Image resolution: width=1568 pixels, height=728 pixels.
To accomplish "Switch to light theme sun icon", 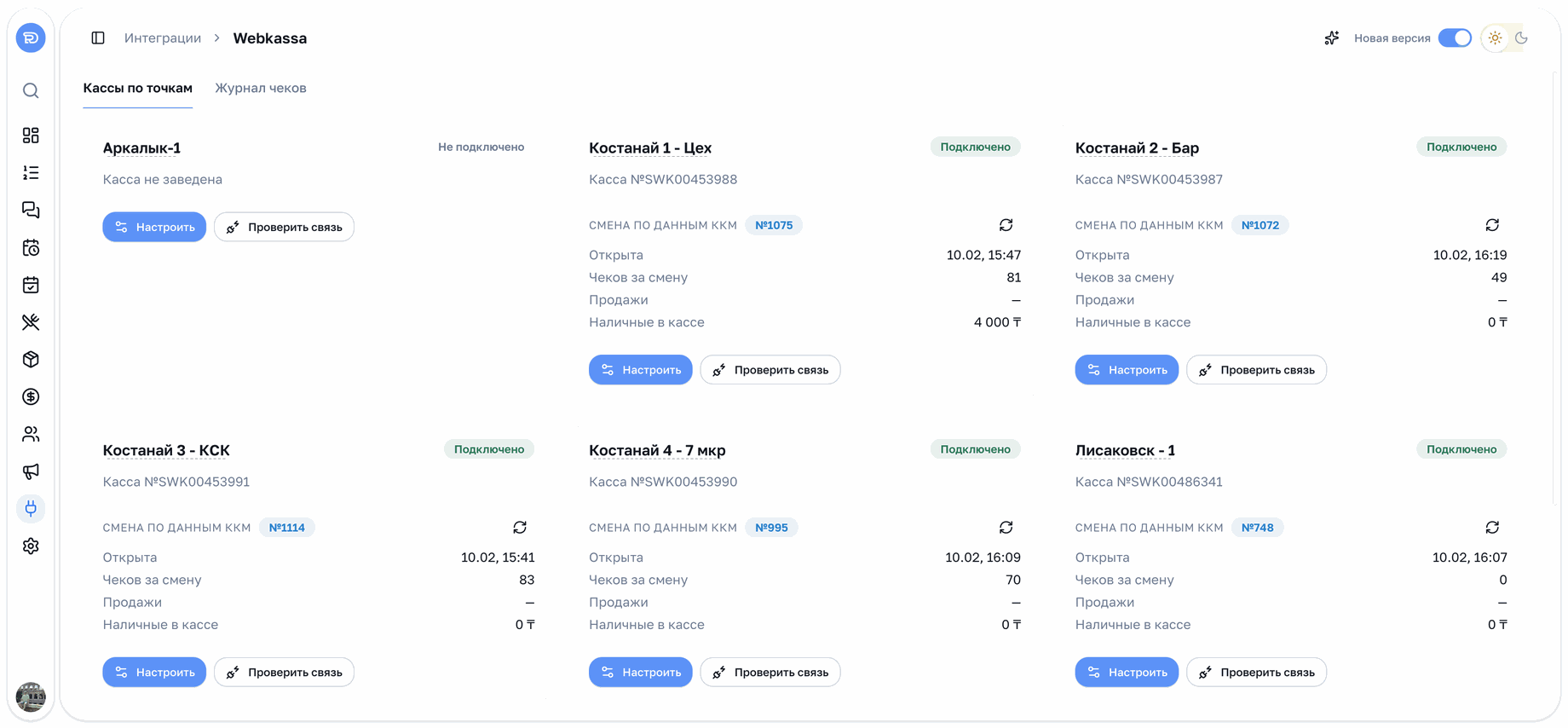I will click(1495, 38).
